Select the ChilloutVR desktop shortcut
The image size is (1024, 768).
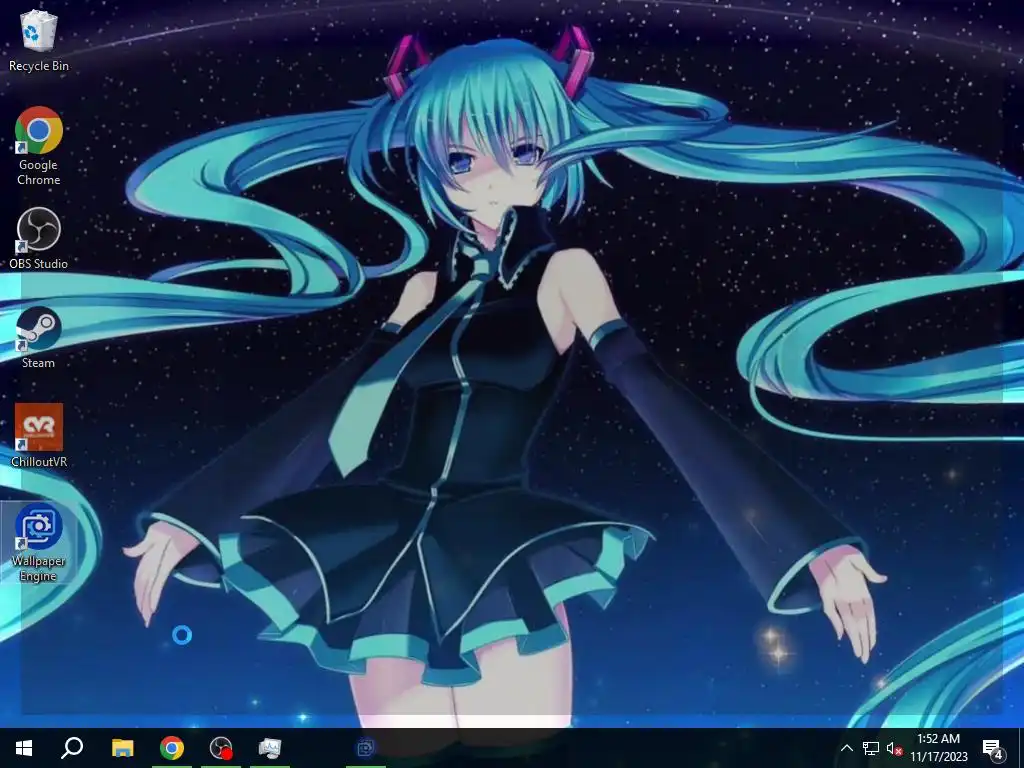(x=39, y=436)
